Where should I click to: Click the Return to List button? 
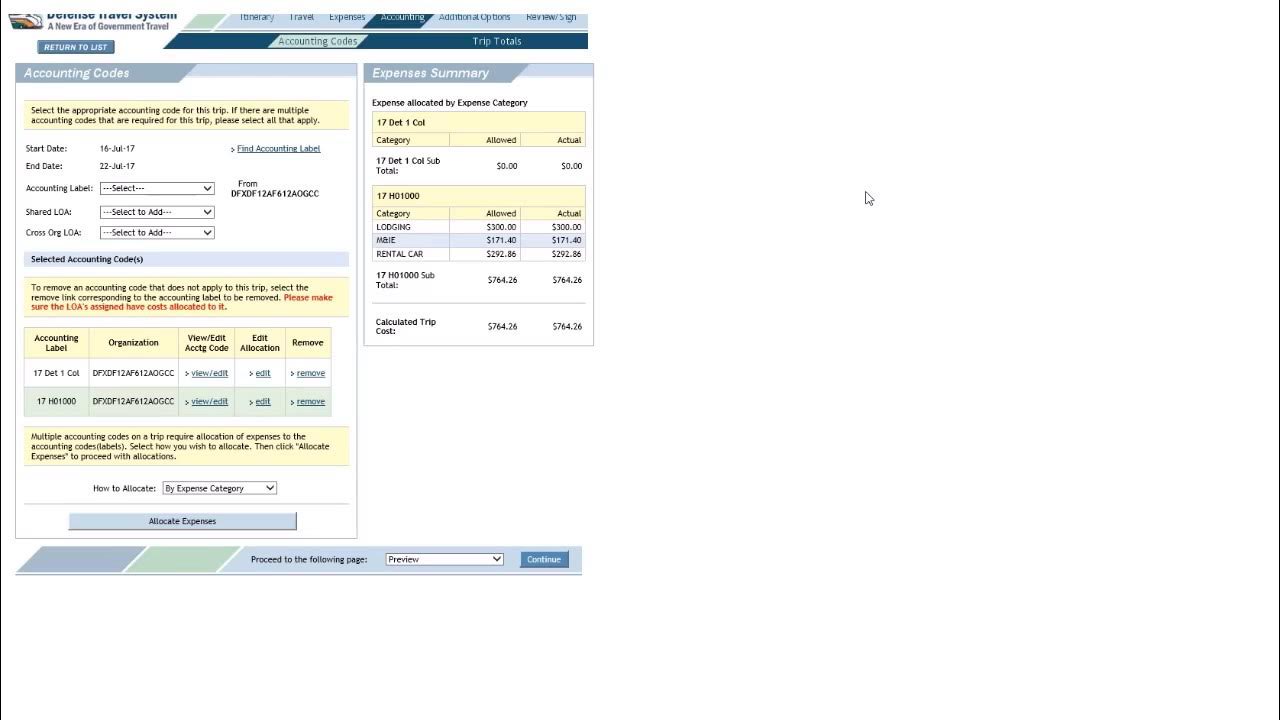pyautogui.click(x=76, y=47)
